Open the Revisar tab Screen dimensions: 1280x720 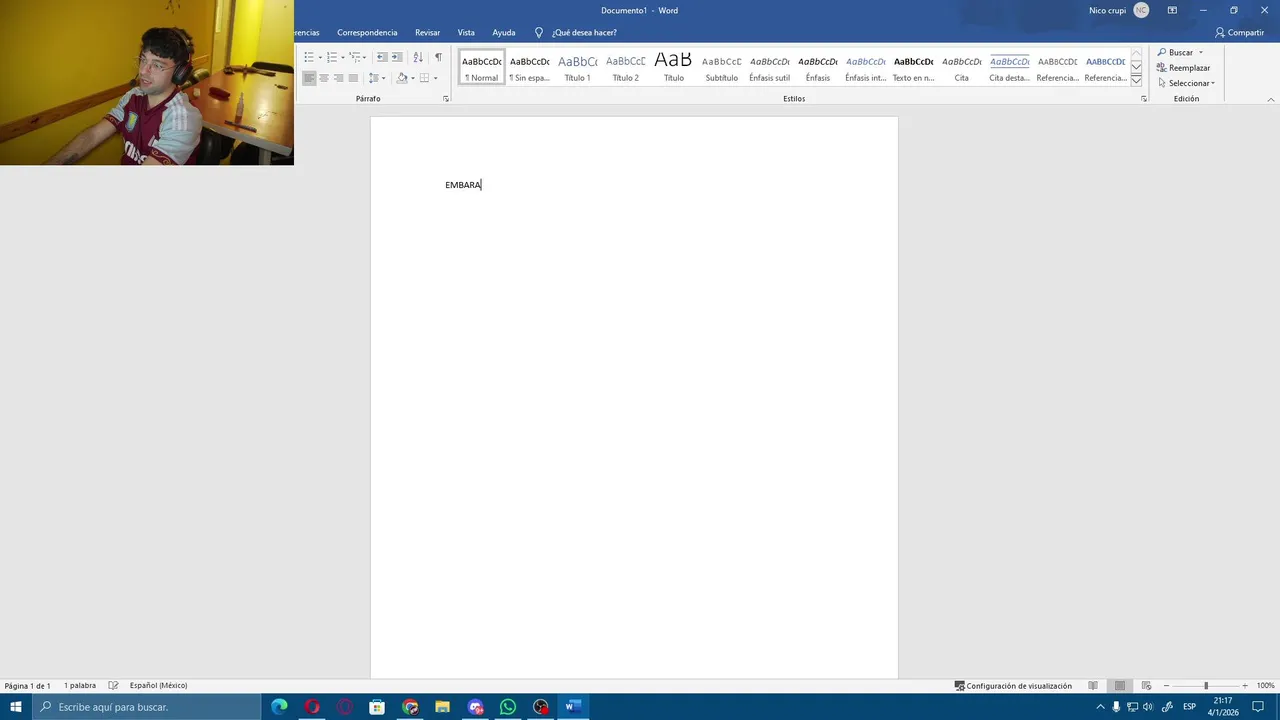pos(428,33)
